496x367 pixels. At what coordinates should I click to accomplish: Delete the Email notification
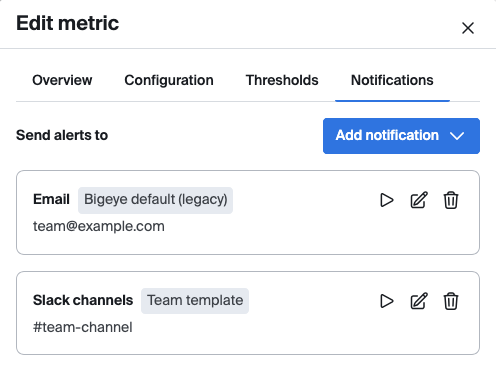(451, 200)
